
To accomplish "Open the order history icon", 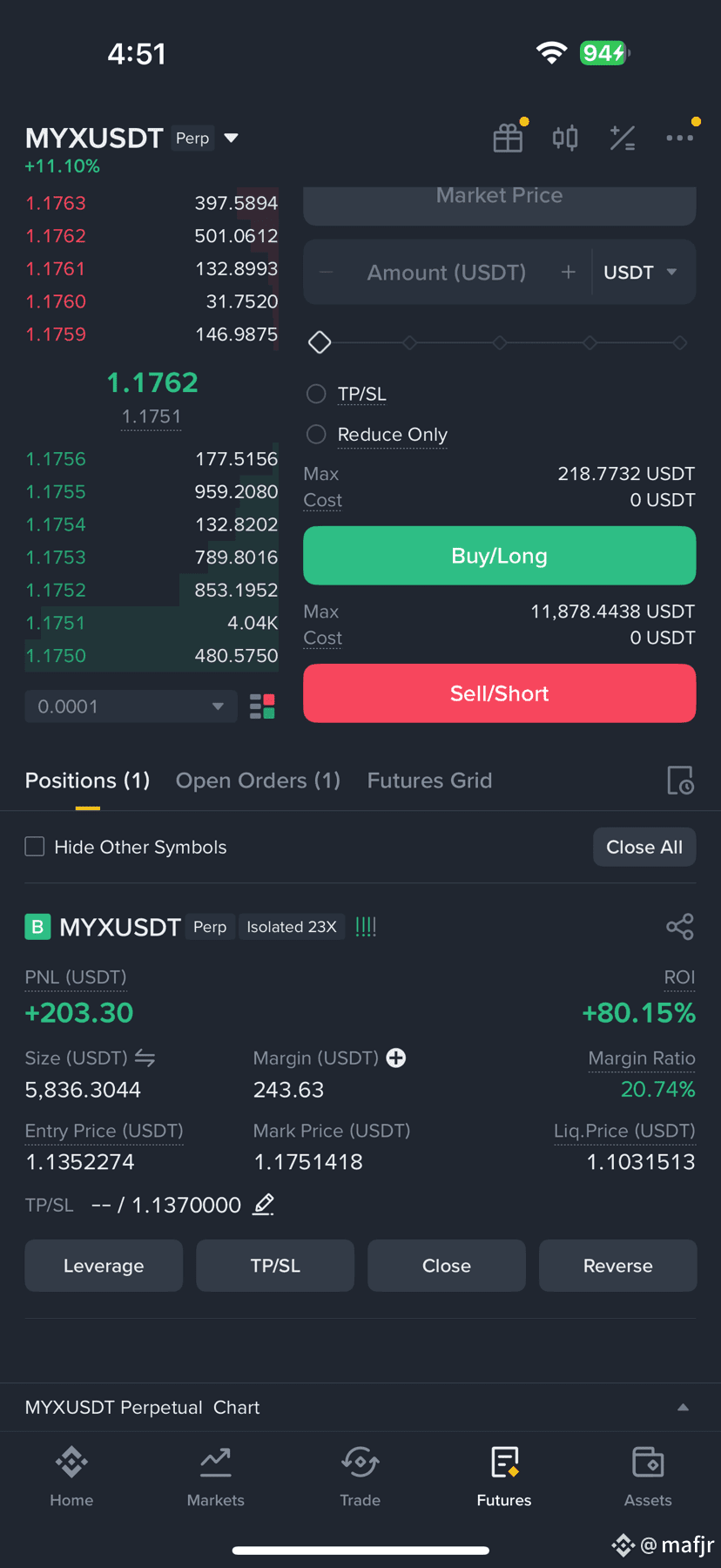I will click(x=680, y=781).
